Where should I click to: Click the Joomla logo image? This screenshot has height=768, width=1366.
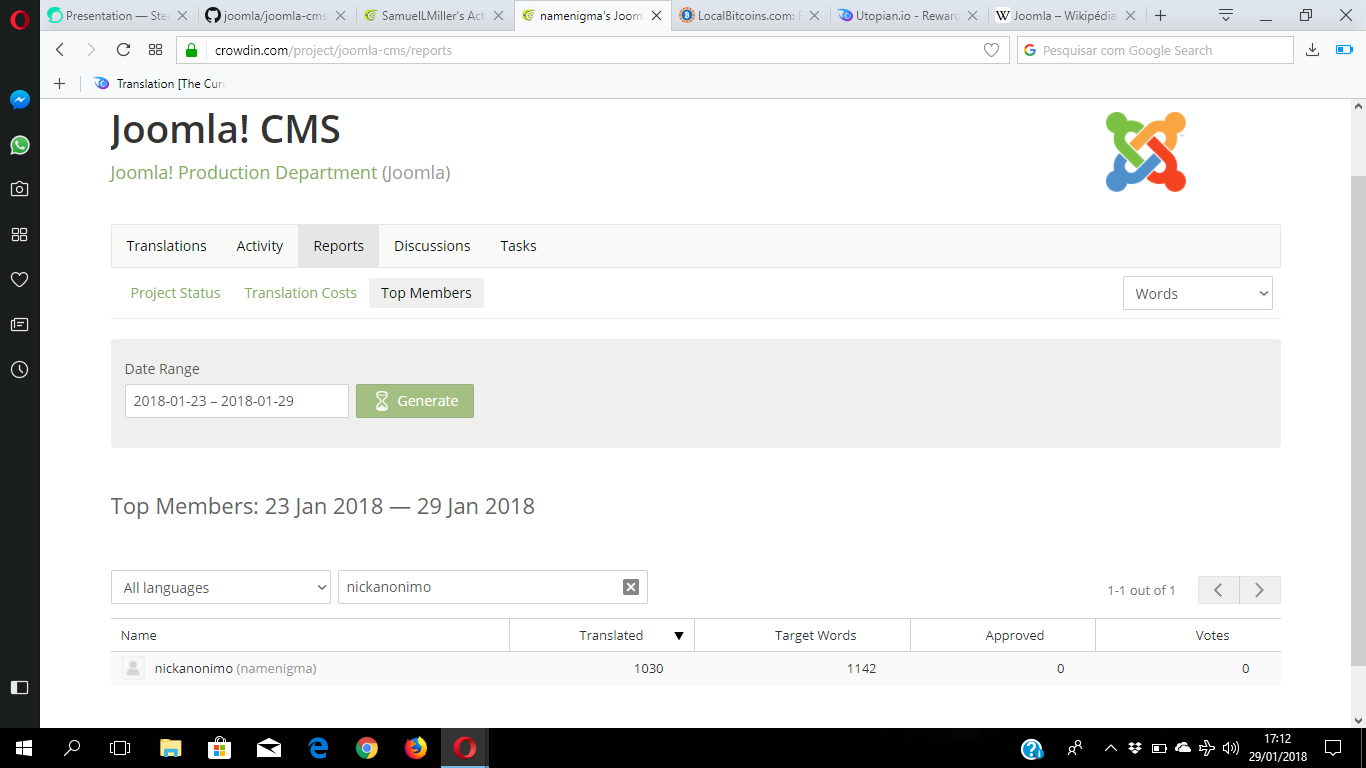pos(1146,152)
